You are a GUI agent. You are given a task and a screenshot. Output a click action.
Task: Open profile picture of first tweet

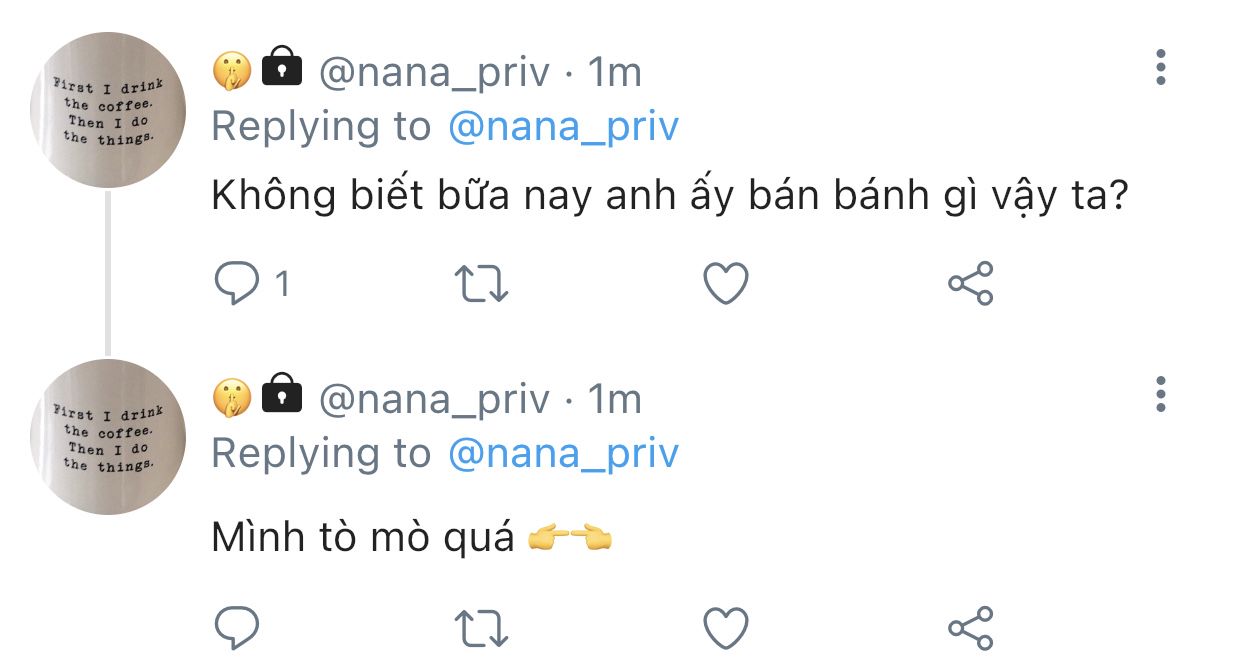[108, 110]
